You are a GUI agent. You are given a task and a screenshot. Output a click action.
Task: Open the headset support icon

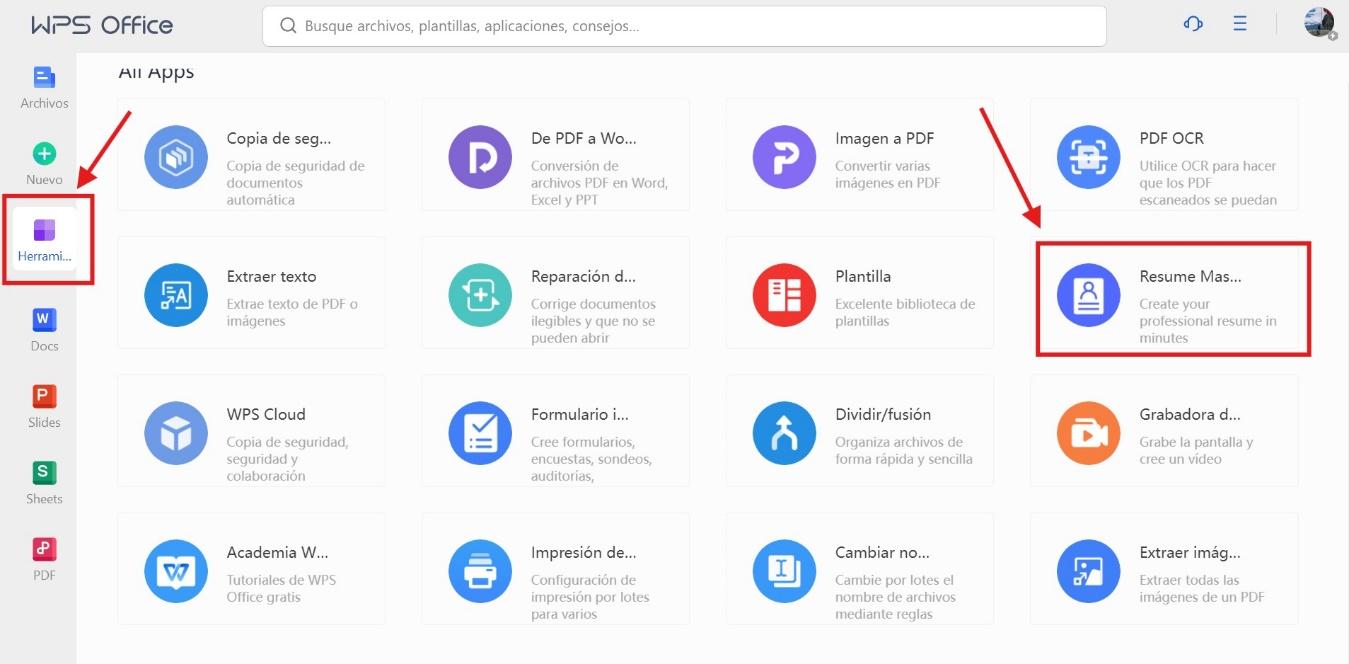coord(1192,24)
